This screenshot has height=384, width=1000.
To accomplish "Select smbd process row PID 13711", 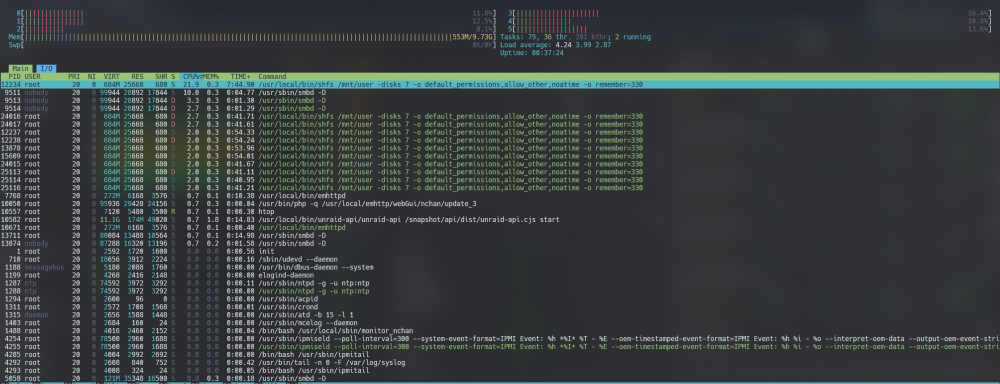I will click(x=500, y=236).
